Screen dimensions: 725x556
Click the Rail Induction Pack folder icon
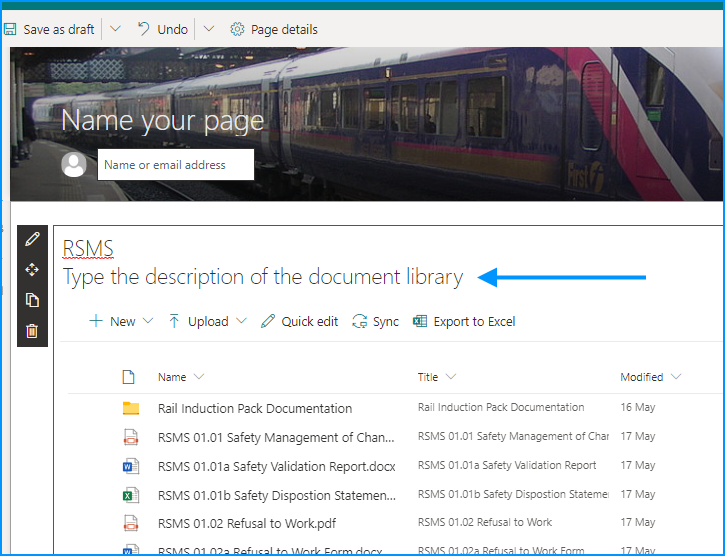click(x=131, y=408)
